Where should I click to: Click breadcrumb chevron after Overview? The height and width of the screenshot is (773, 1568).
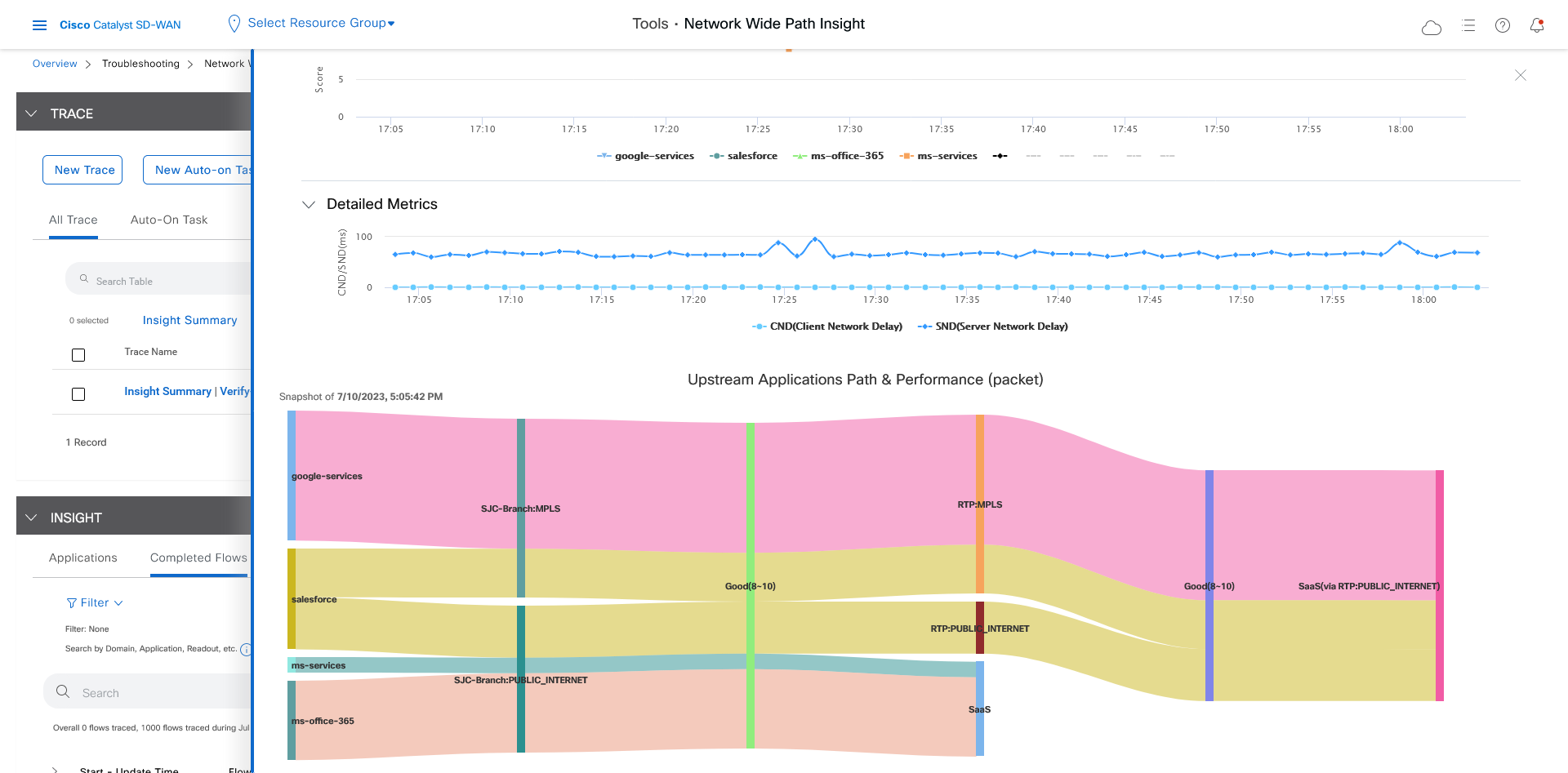pos(88,64)
